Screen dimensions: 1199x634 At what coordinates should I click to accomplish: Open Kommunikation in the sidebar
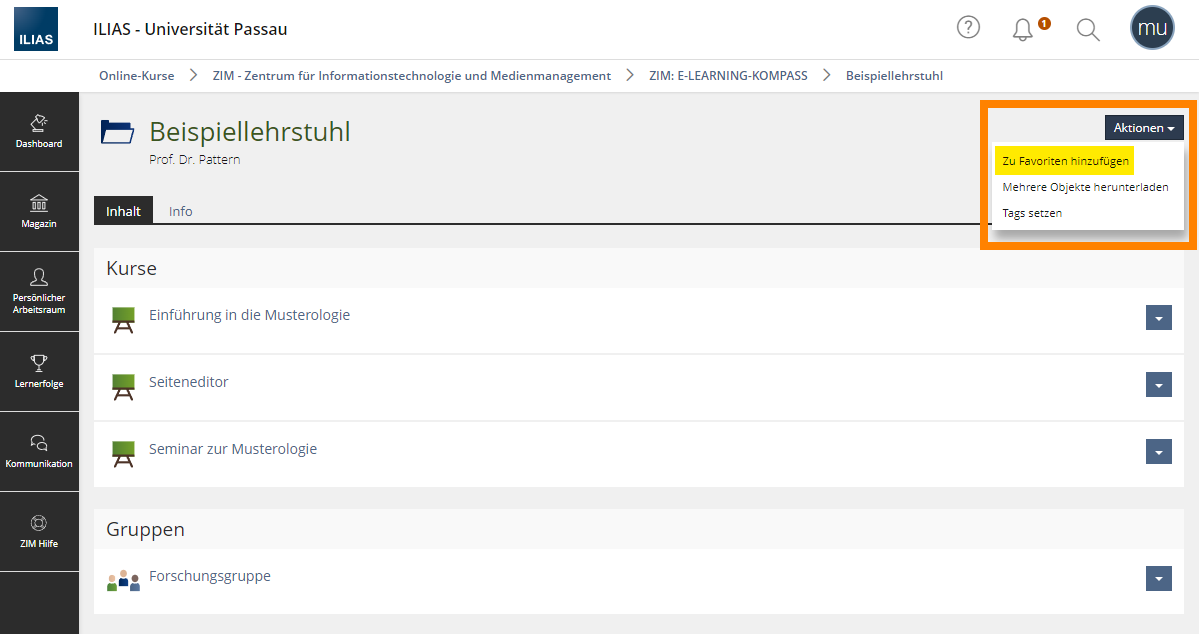tap(39, 451)
